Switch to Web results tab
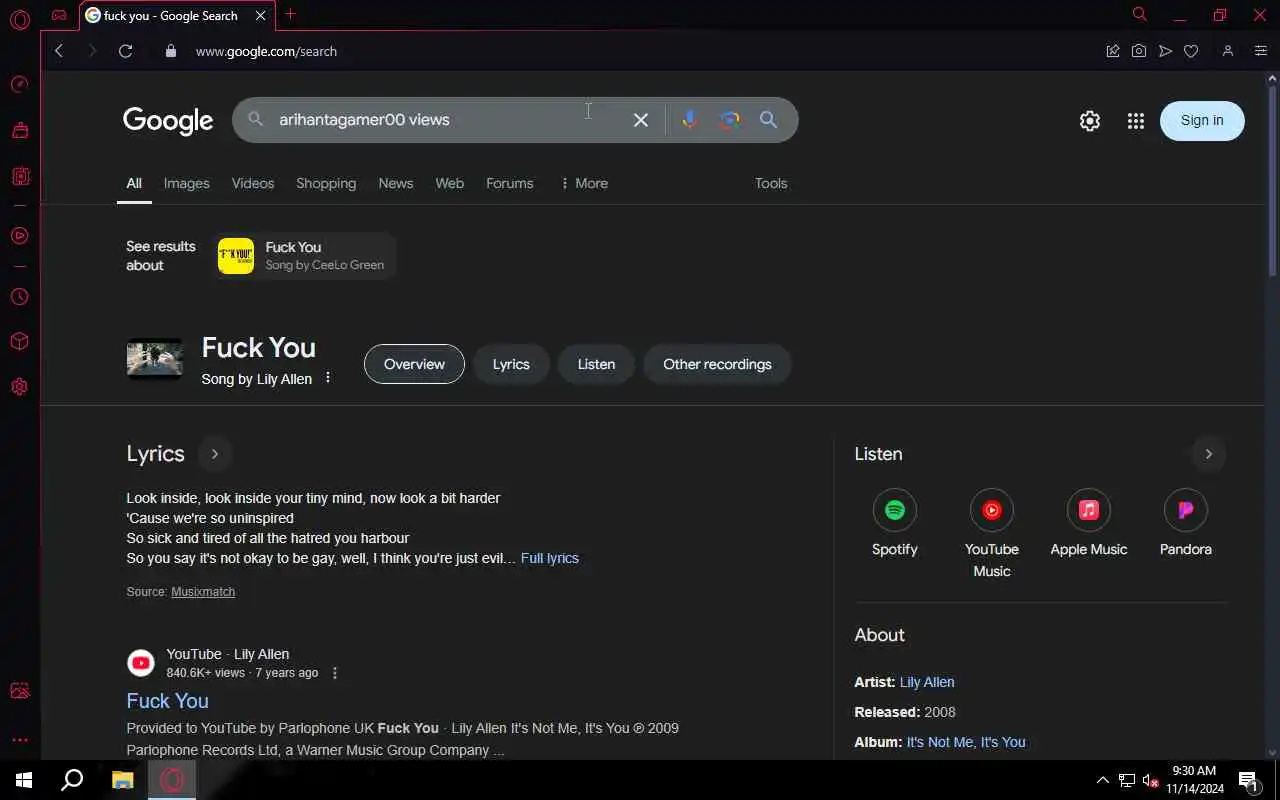Viewport: 1280px width, 800px height. [x=450, y=183]
